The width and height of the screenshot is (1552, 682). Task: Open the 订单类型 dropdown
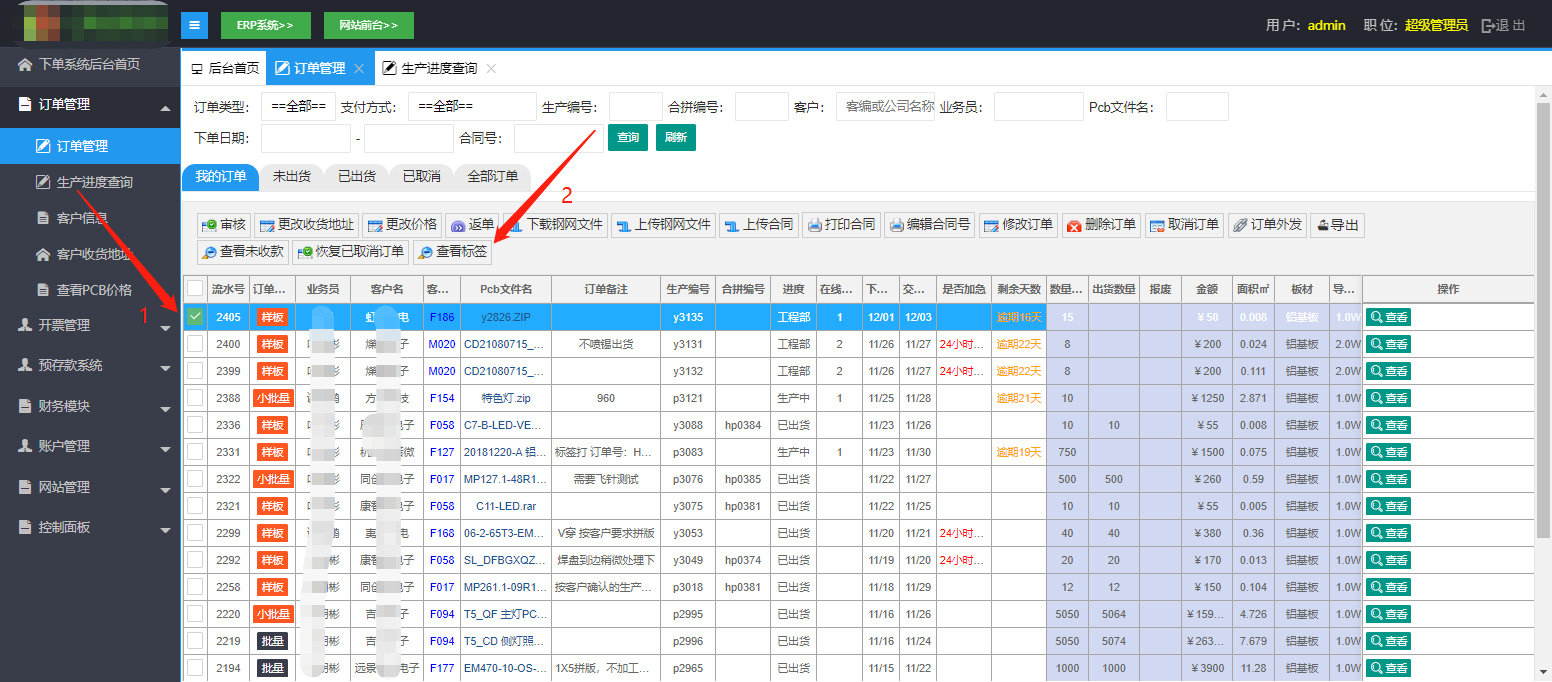tap(298, 106)
